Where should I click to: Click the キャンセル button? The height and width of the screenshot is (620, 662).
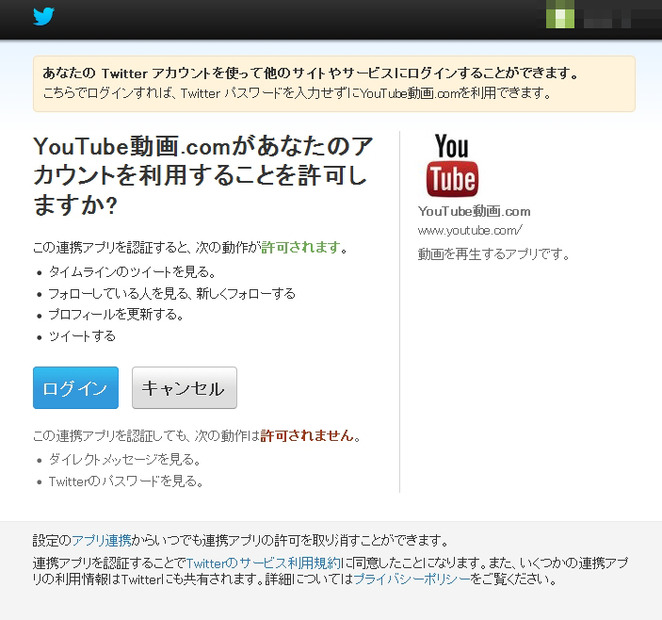click(x=184, y=387)
